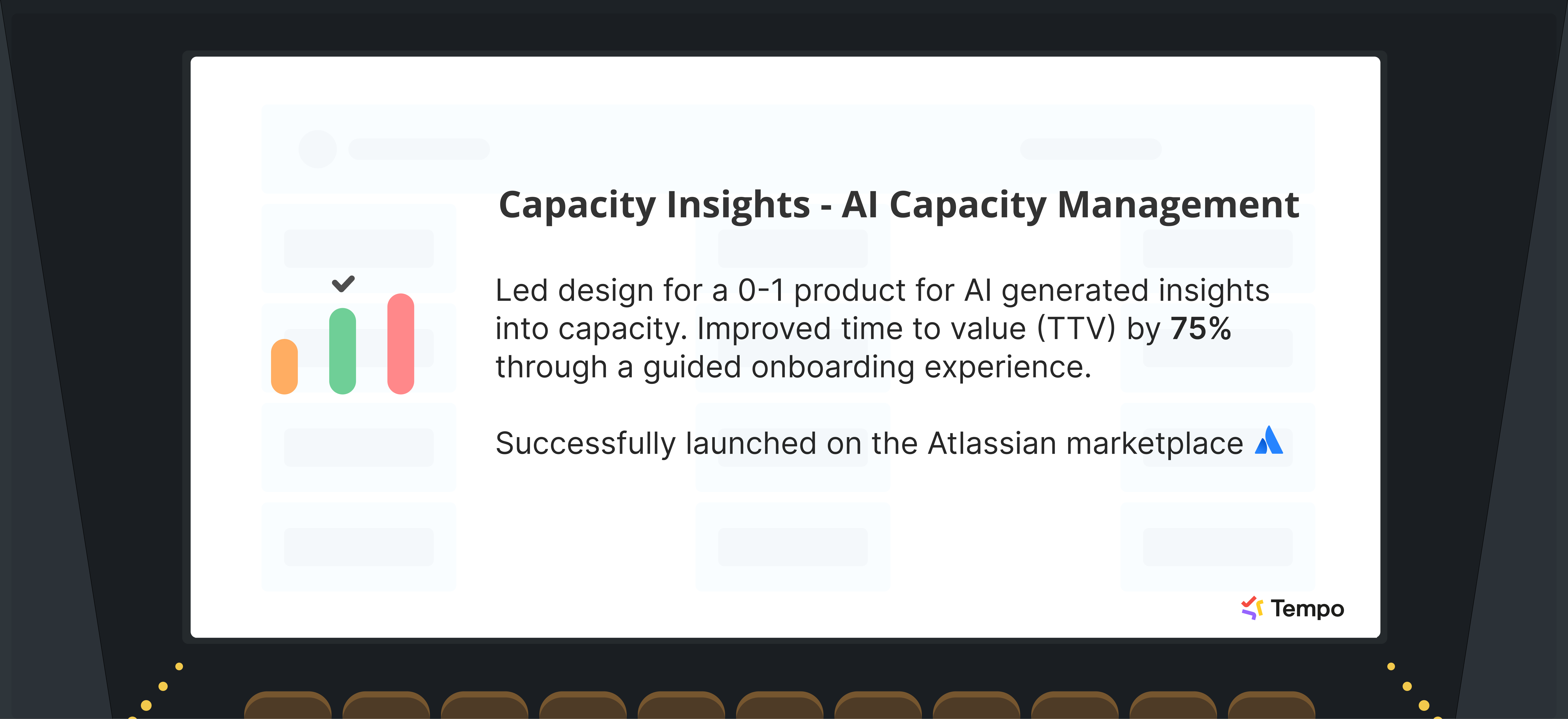Image resolution: width=1568 pixels, height=719 pixels.
Task: Click the highest yellow light dot on the right
Action: click(x=1391, y=666)
